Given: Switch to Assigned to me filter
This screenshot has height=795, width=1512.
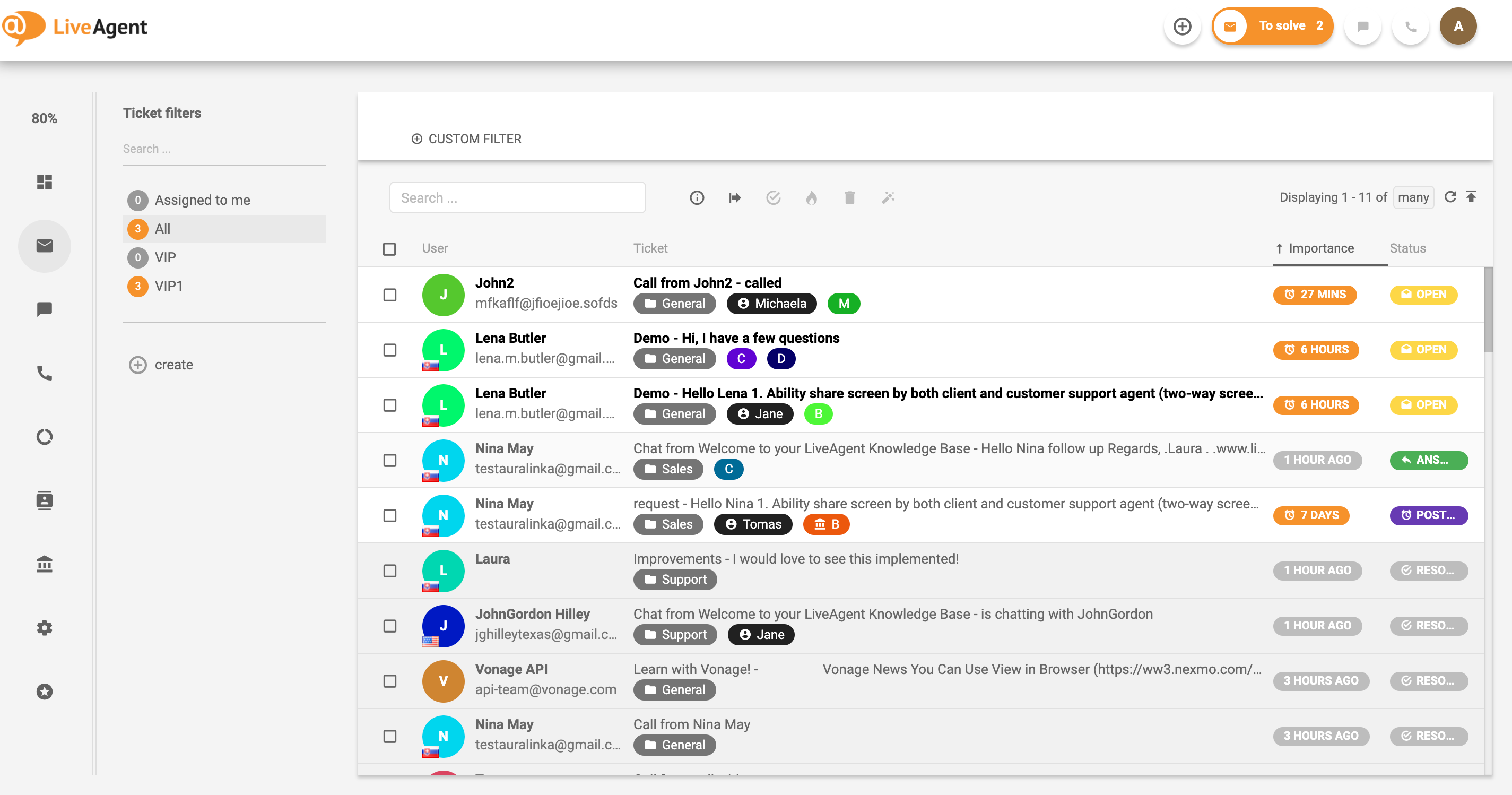Looking at the screenshot, I should click(x=202, y=200).
